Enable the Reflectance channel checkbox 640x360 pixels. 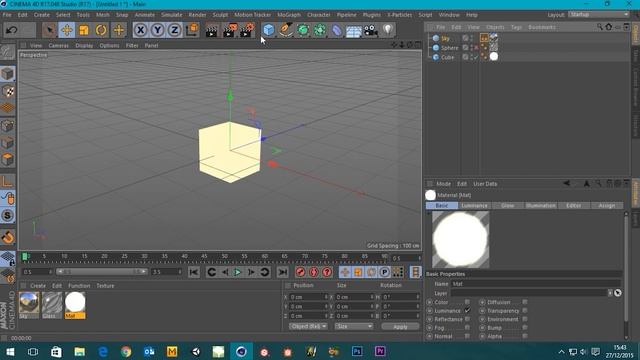pos(467,319)
